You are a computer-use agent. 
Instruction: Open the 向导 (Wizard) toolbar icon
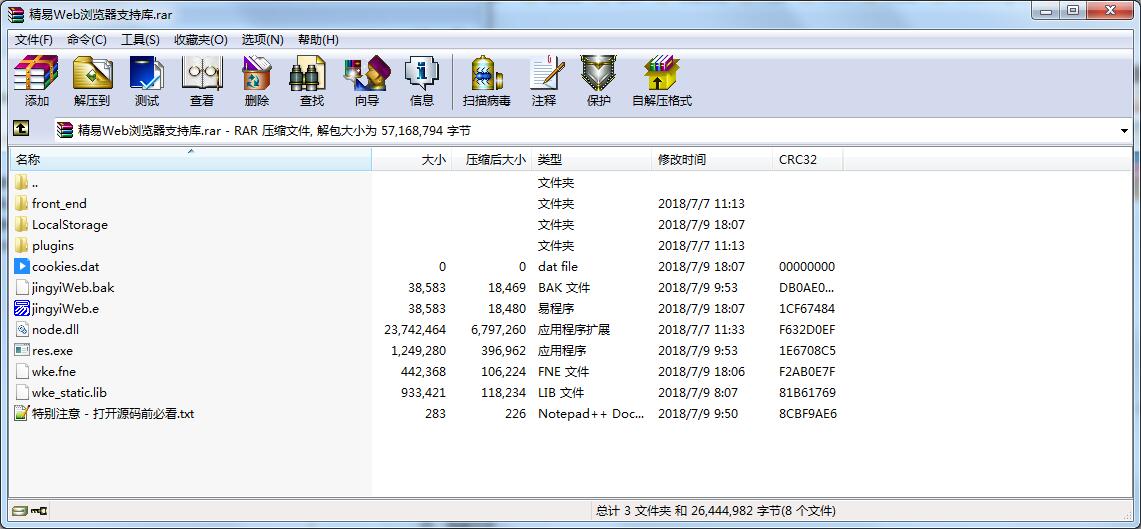tap(367, 73)
